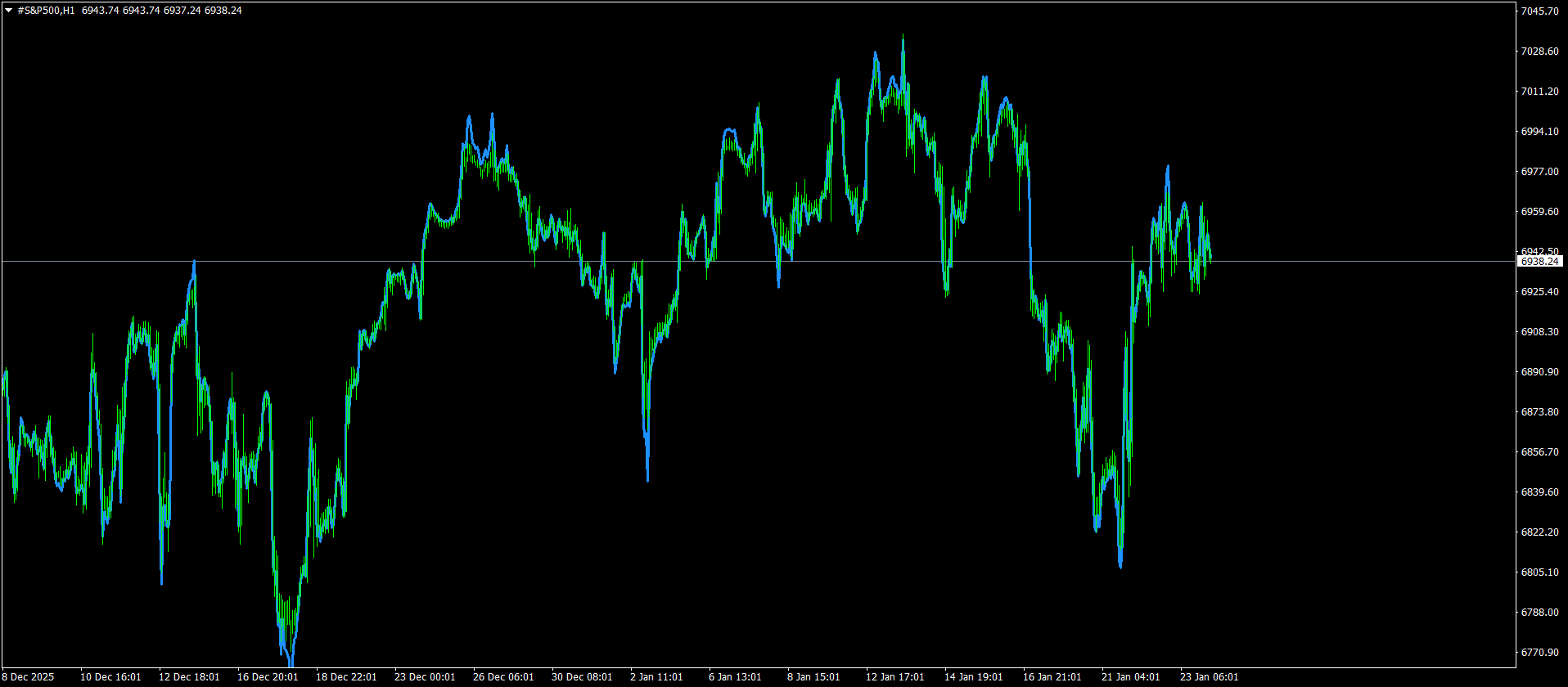Click the 23 Dec 00:01 time label
Viewport: 1568px width, 687px height.
click(x=425, y=677)
